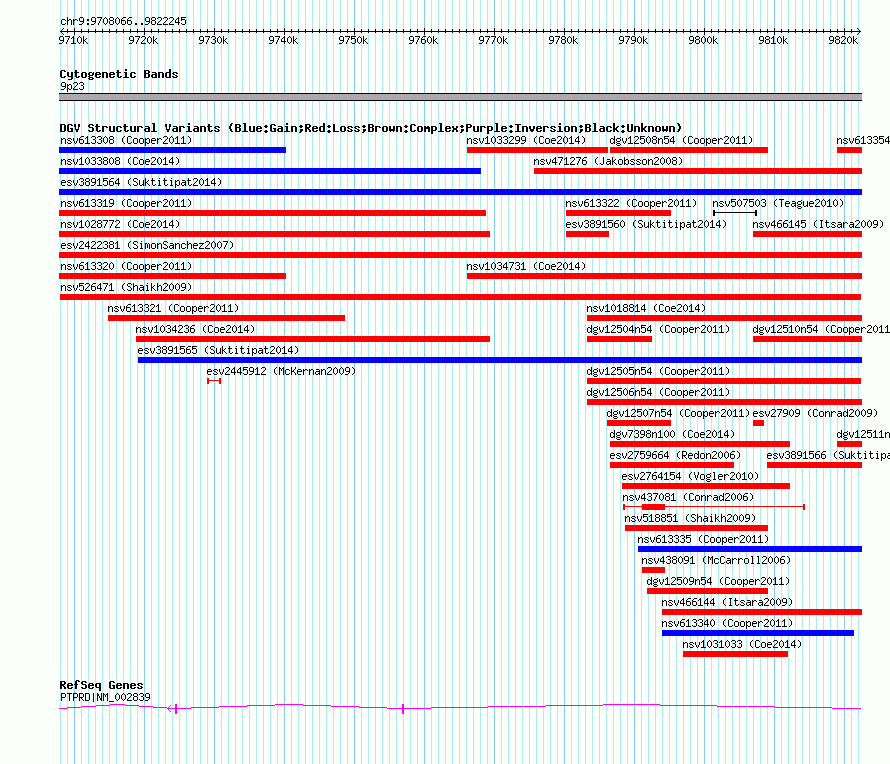Open the esv2445912 (McKernan2009) label
This screenshot has height=764, width=890.
pos(281,371)
